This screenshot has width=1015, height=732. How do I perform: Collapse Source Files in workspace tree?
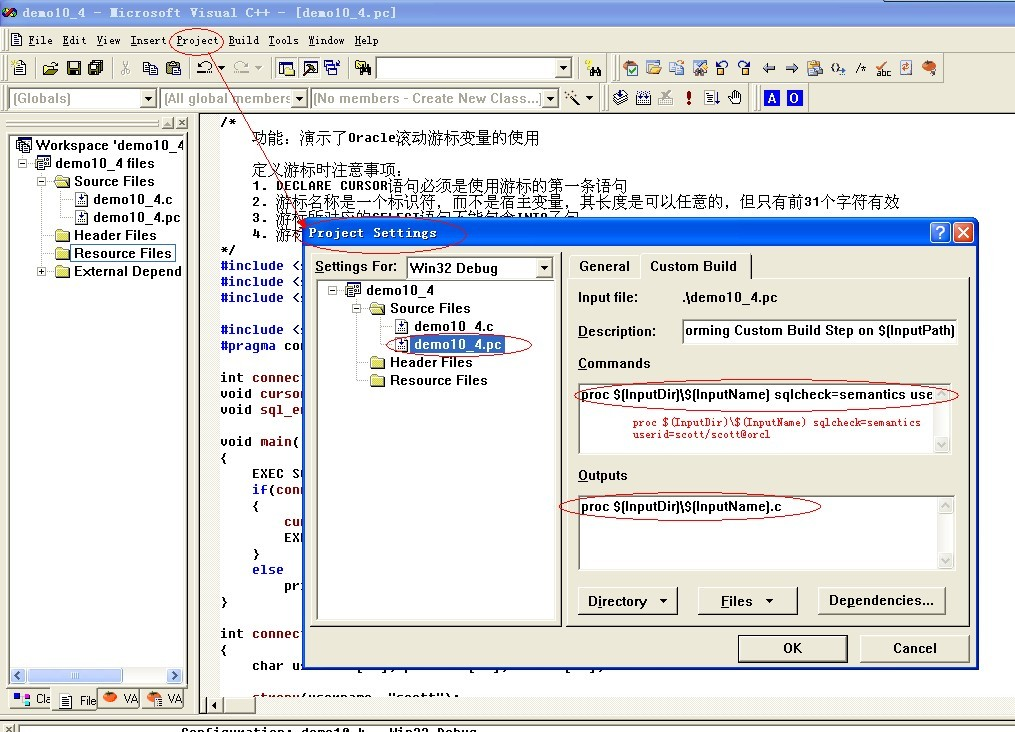(x=41, y=181)
